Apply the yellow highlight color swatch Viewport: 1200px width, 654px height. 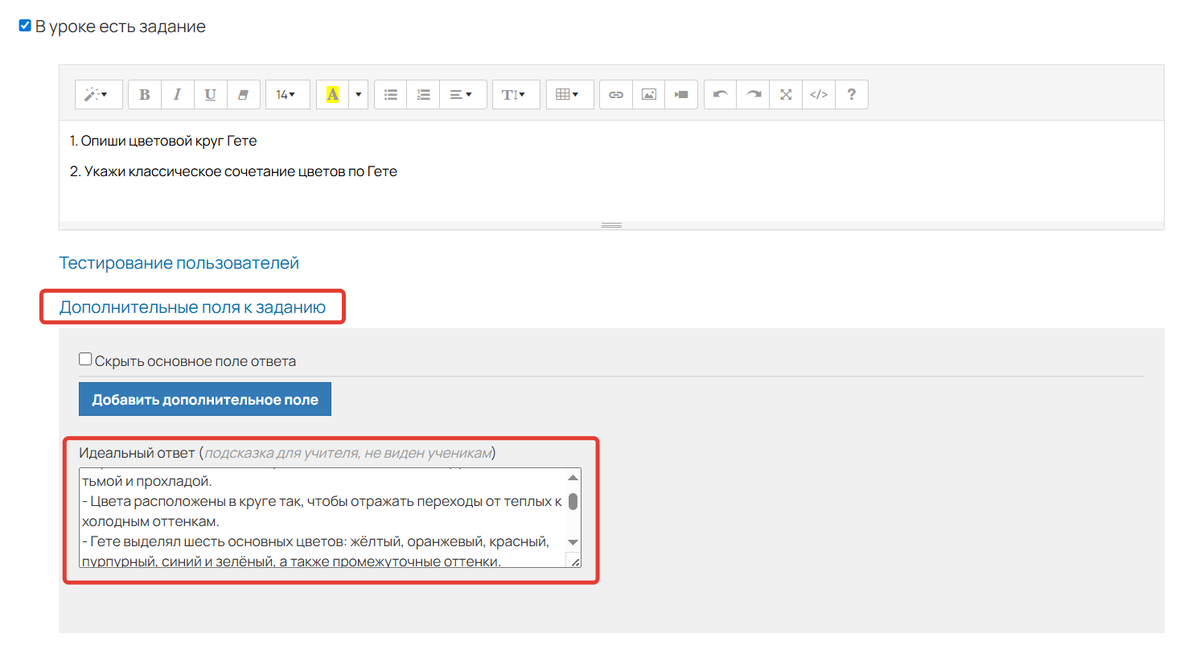[x=332, y=94]
